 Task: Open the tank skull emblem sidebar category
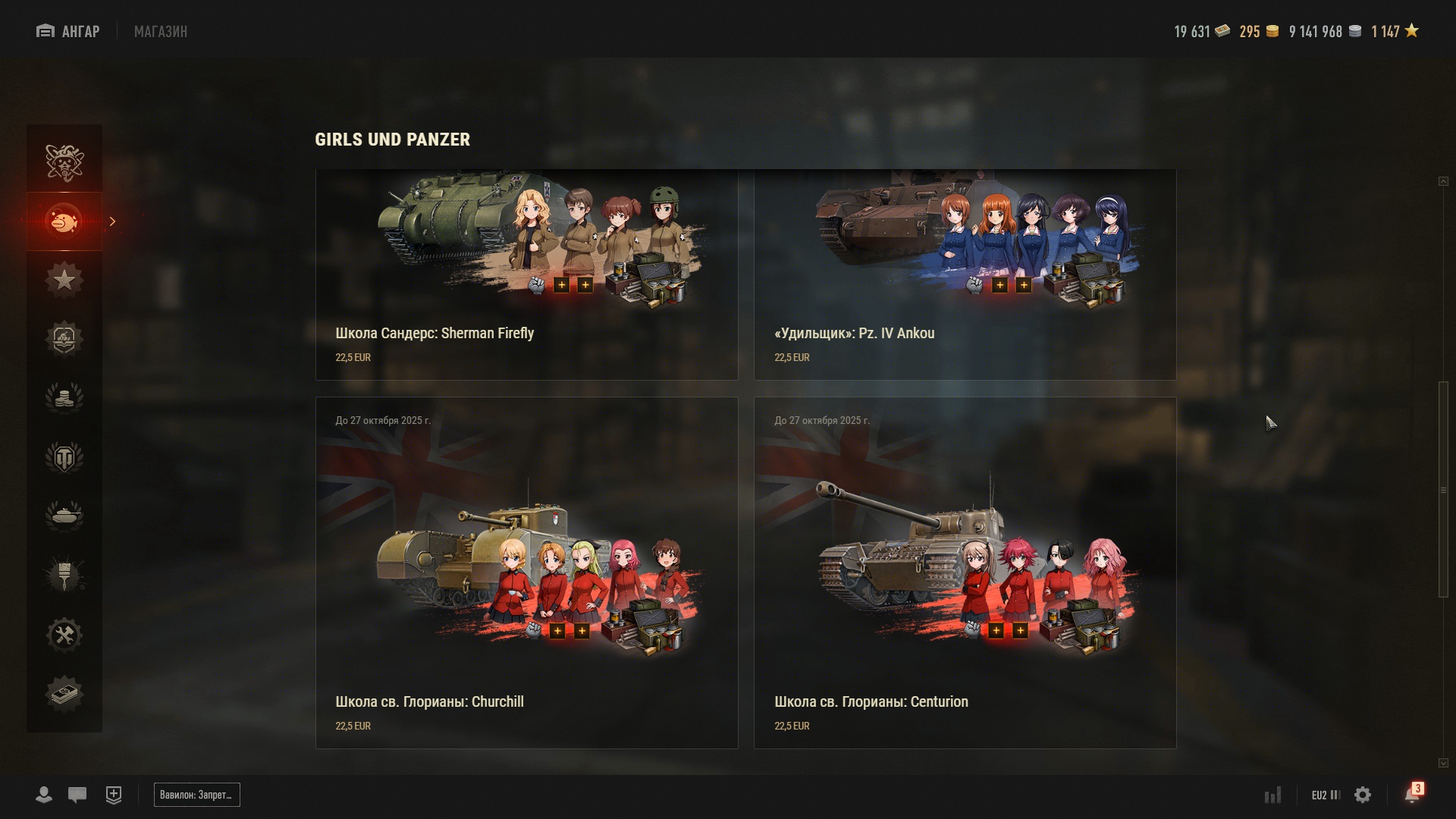[64, 162]
